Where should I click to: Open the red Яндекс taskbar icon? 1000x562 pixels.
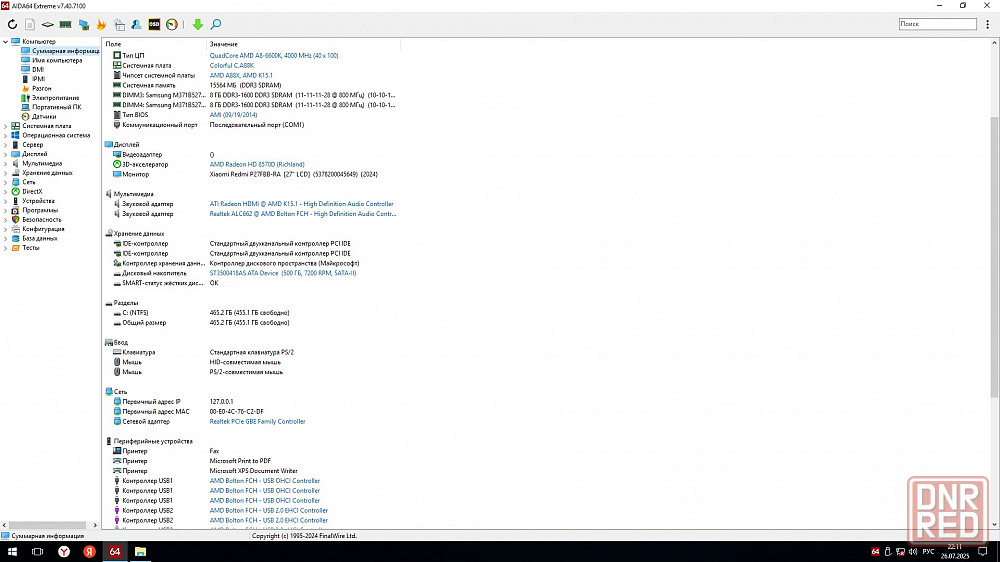(89, 552)
